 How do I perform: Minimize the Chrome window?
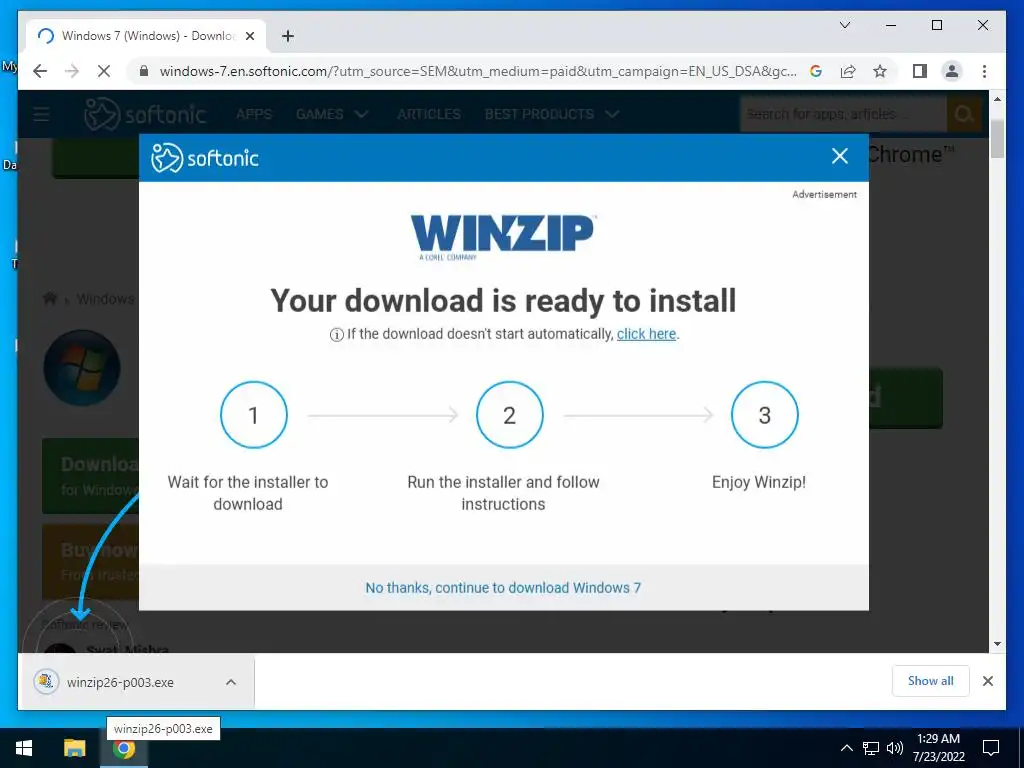(891, 25)
